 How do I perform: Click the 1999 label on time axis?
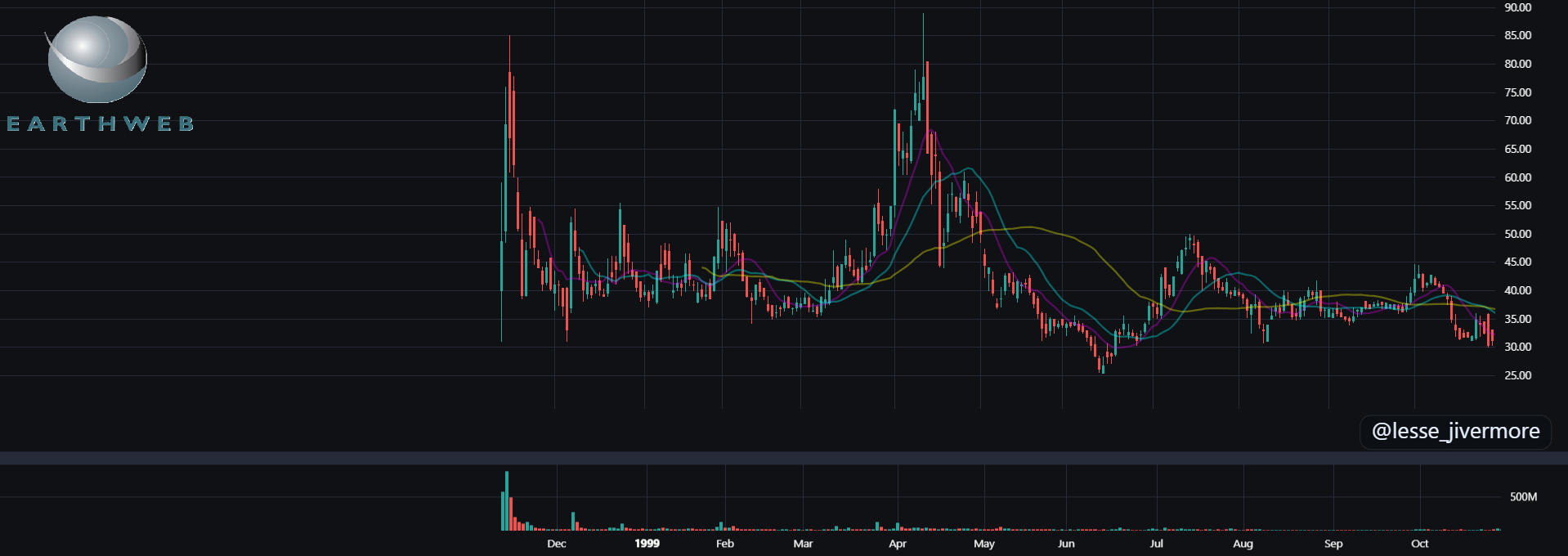click(x=647, y=544)
